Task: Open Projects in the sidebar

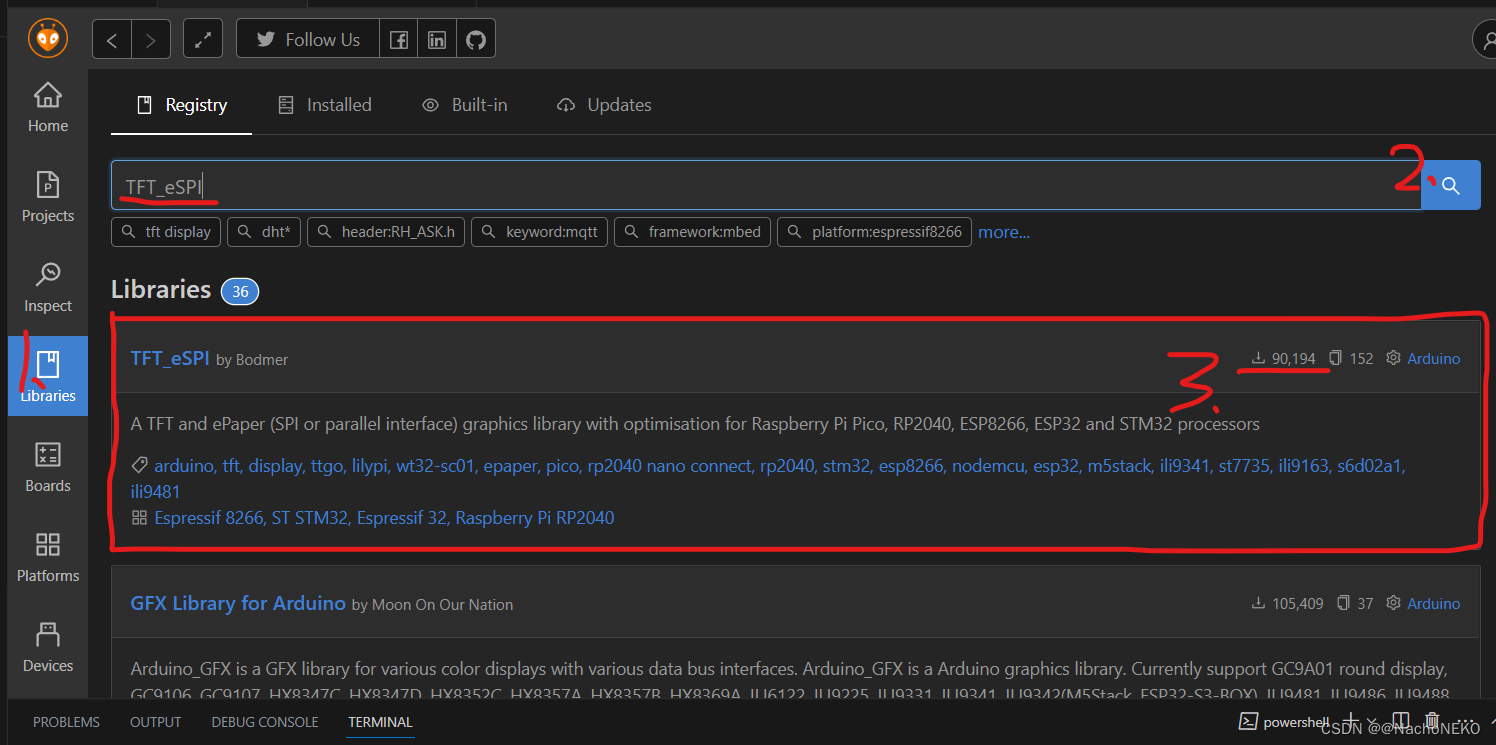Action: [48, 198]
